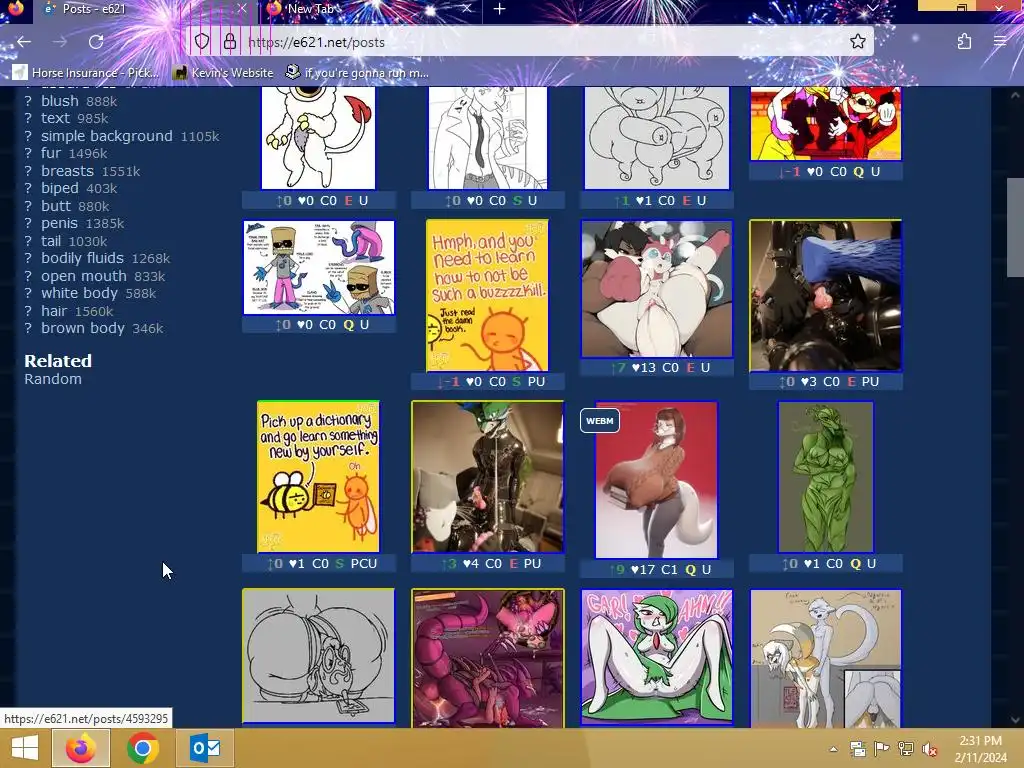
Task: Open question mark beside tail
Action: click(28, 241)
